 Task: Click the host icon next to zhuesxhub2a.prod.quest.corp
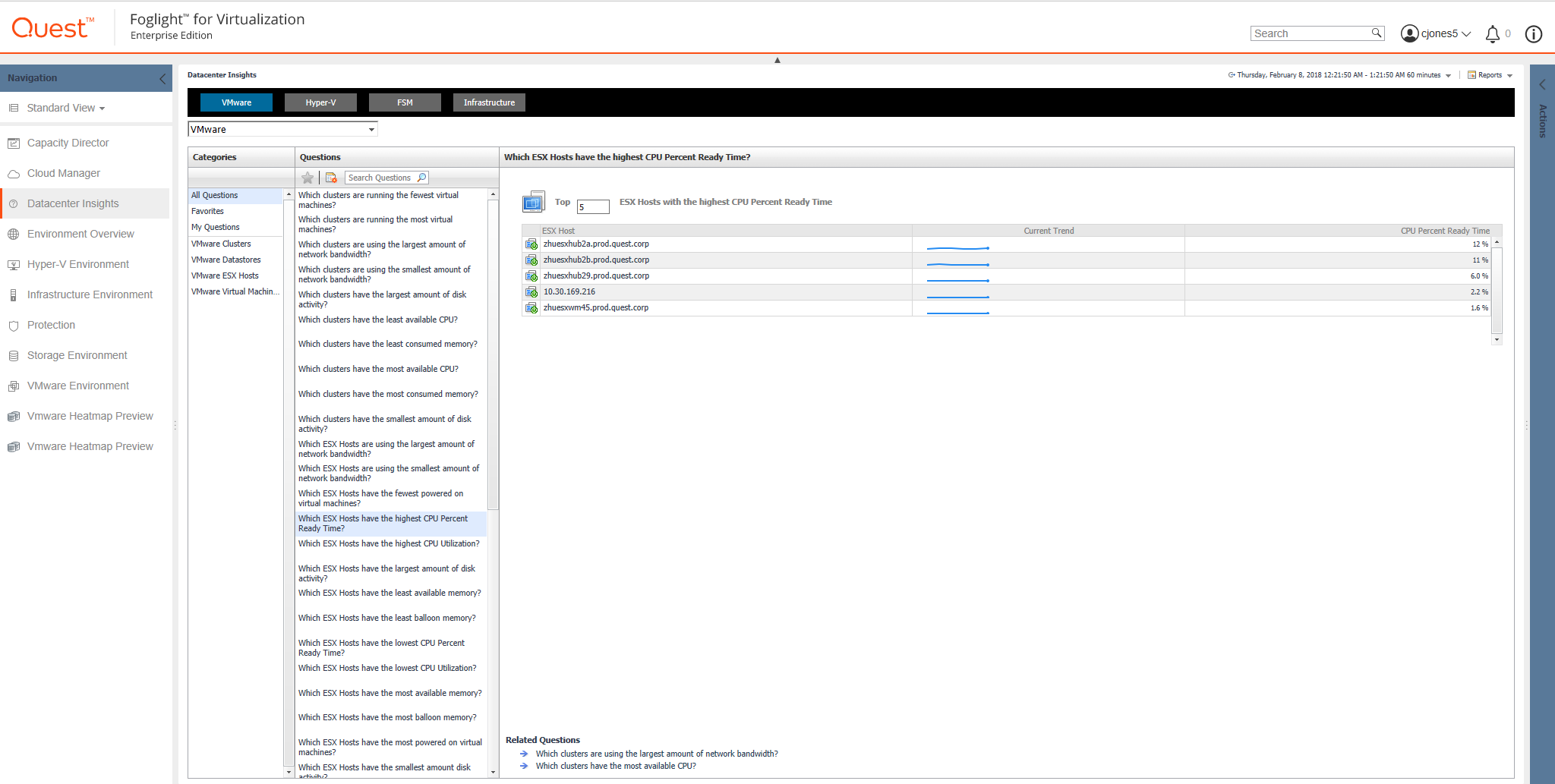531,244
